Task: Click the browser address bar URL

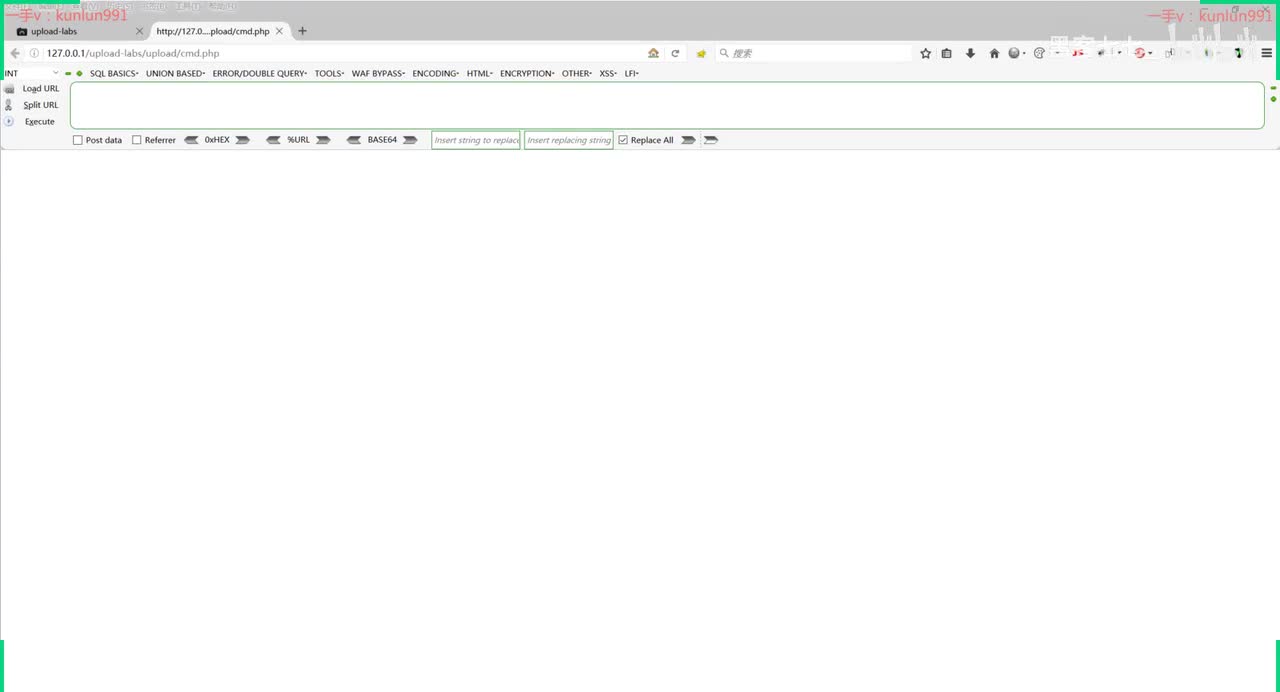Action: tap(133, 53)
